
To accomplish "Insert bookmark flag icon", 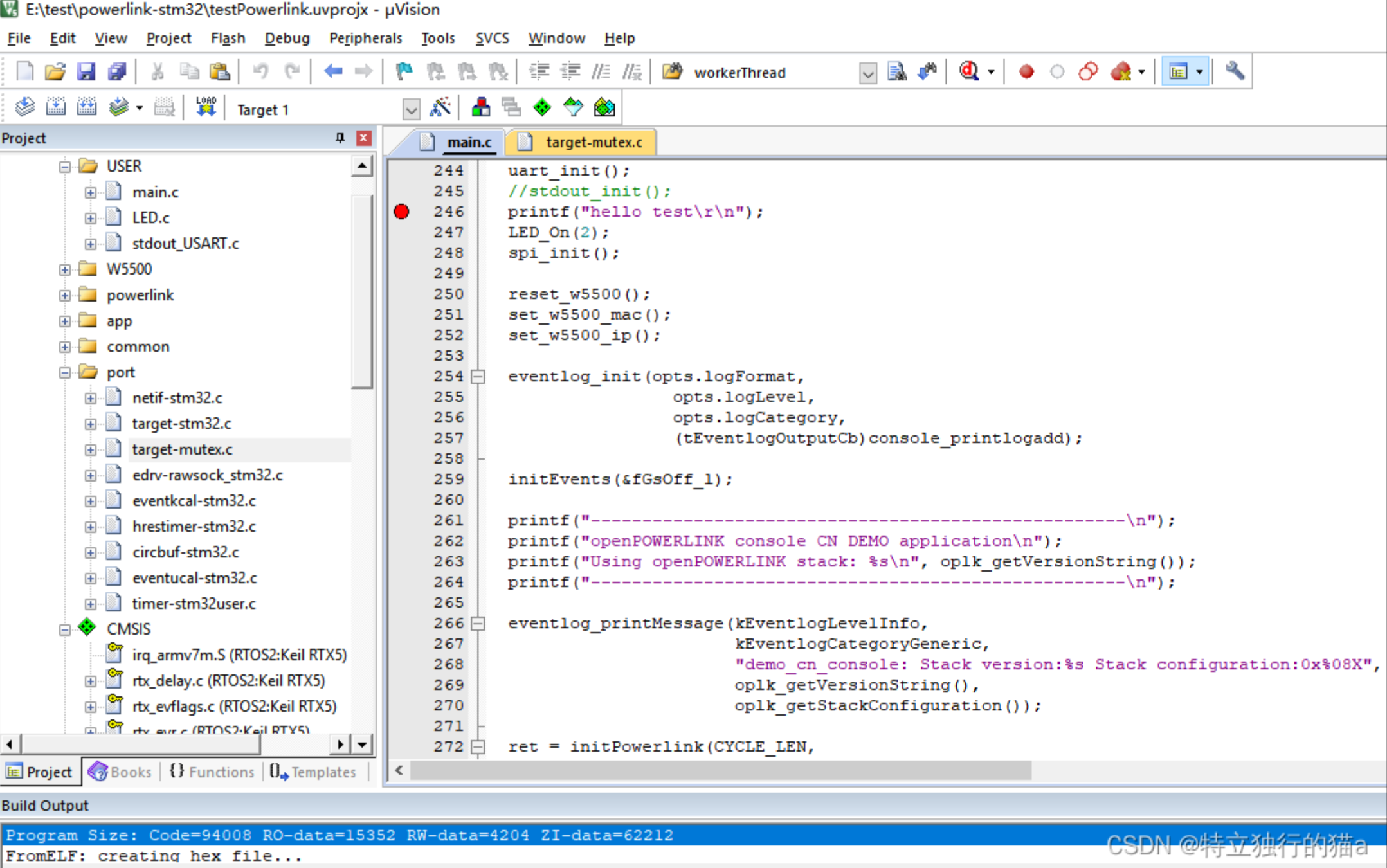I will tap(404, 71).
